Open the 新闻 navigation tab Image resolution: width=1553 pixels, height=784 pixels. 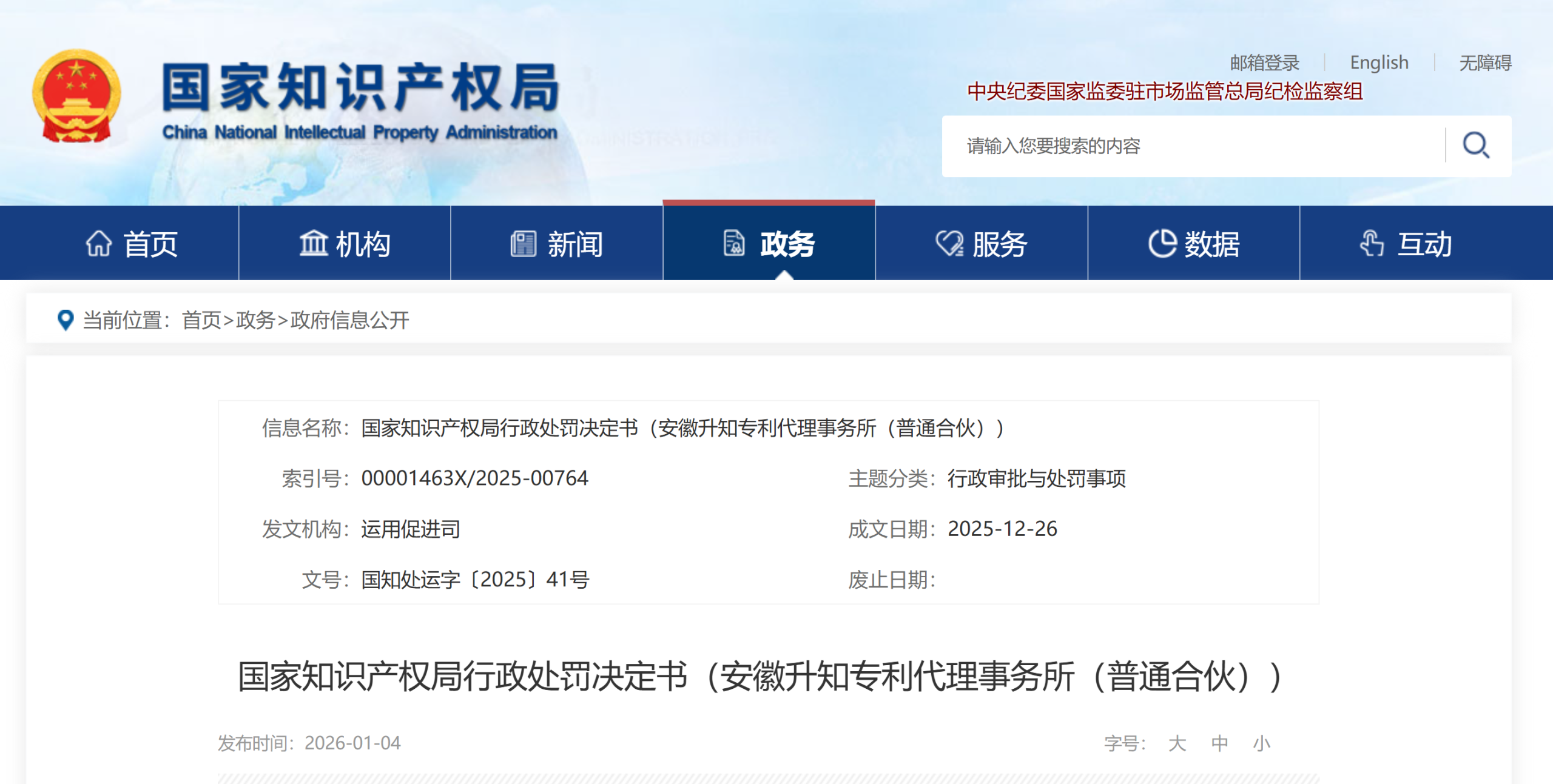click(x=557, y=243)
